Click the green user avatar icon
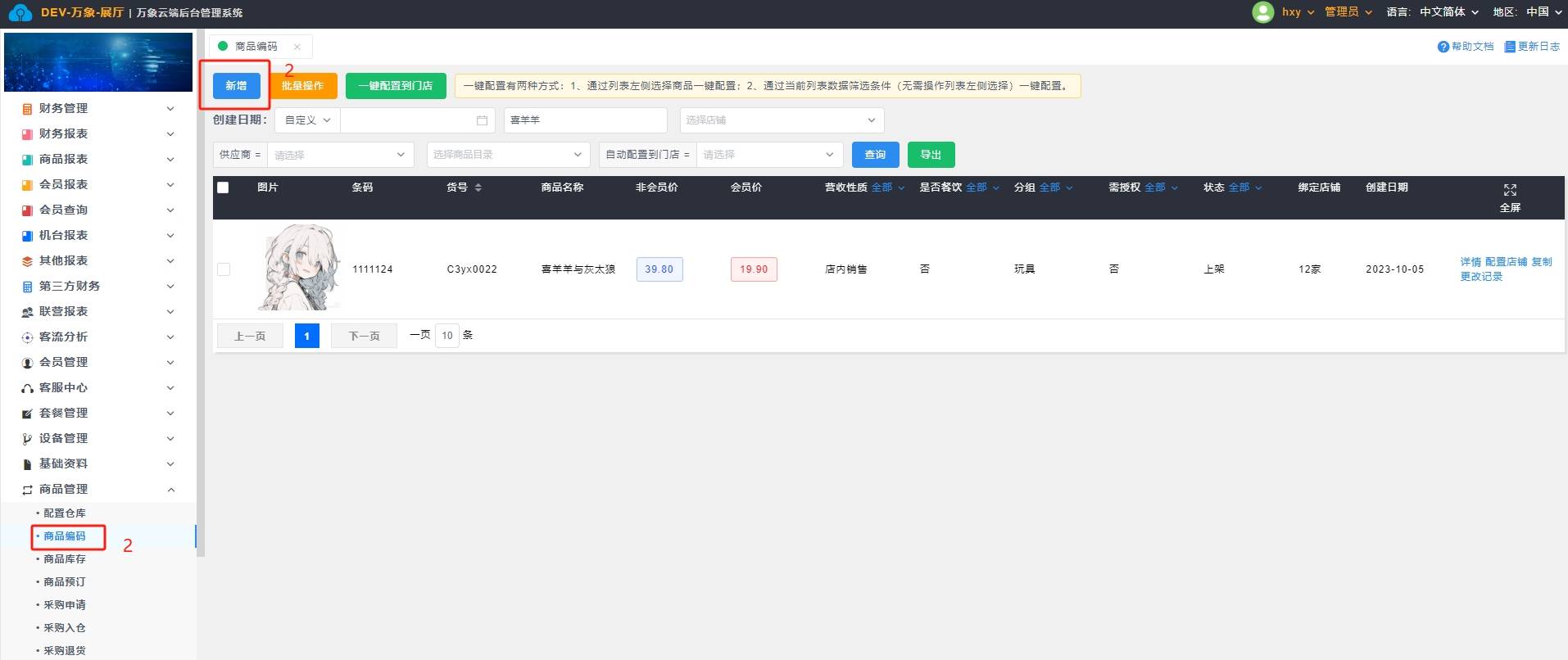Image resolution: width=1568 pixels, height=660 pixels. 1262,11
